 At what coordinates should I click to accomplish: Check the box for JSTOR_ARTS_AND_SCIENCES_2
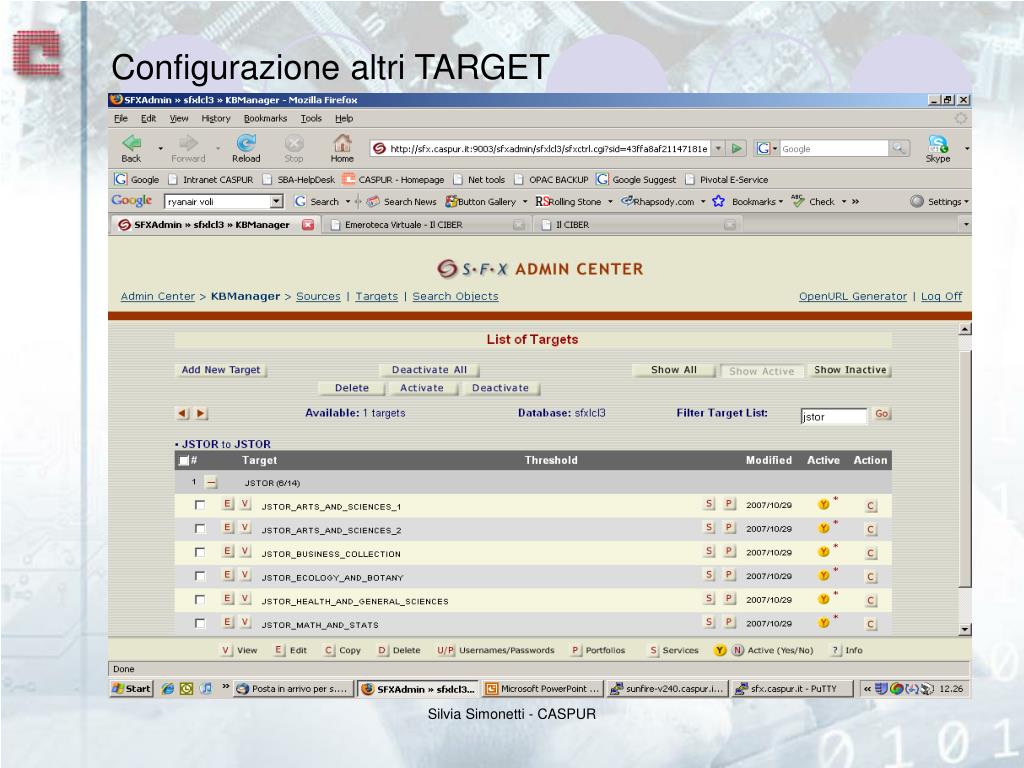click(x=200, y=528)
